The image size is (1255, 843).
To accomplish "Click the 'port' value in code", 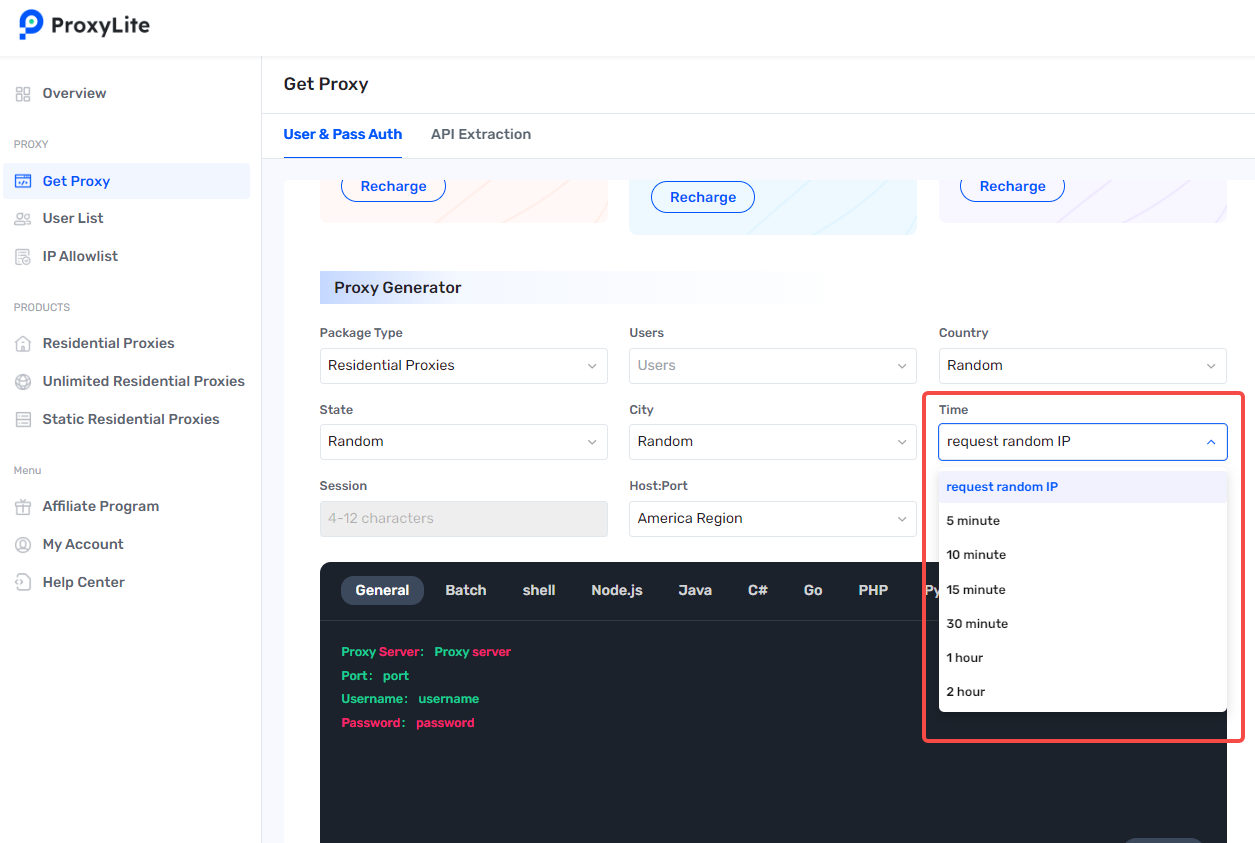I will pyautogui.click(x=396, y=676).
